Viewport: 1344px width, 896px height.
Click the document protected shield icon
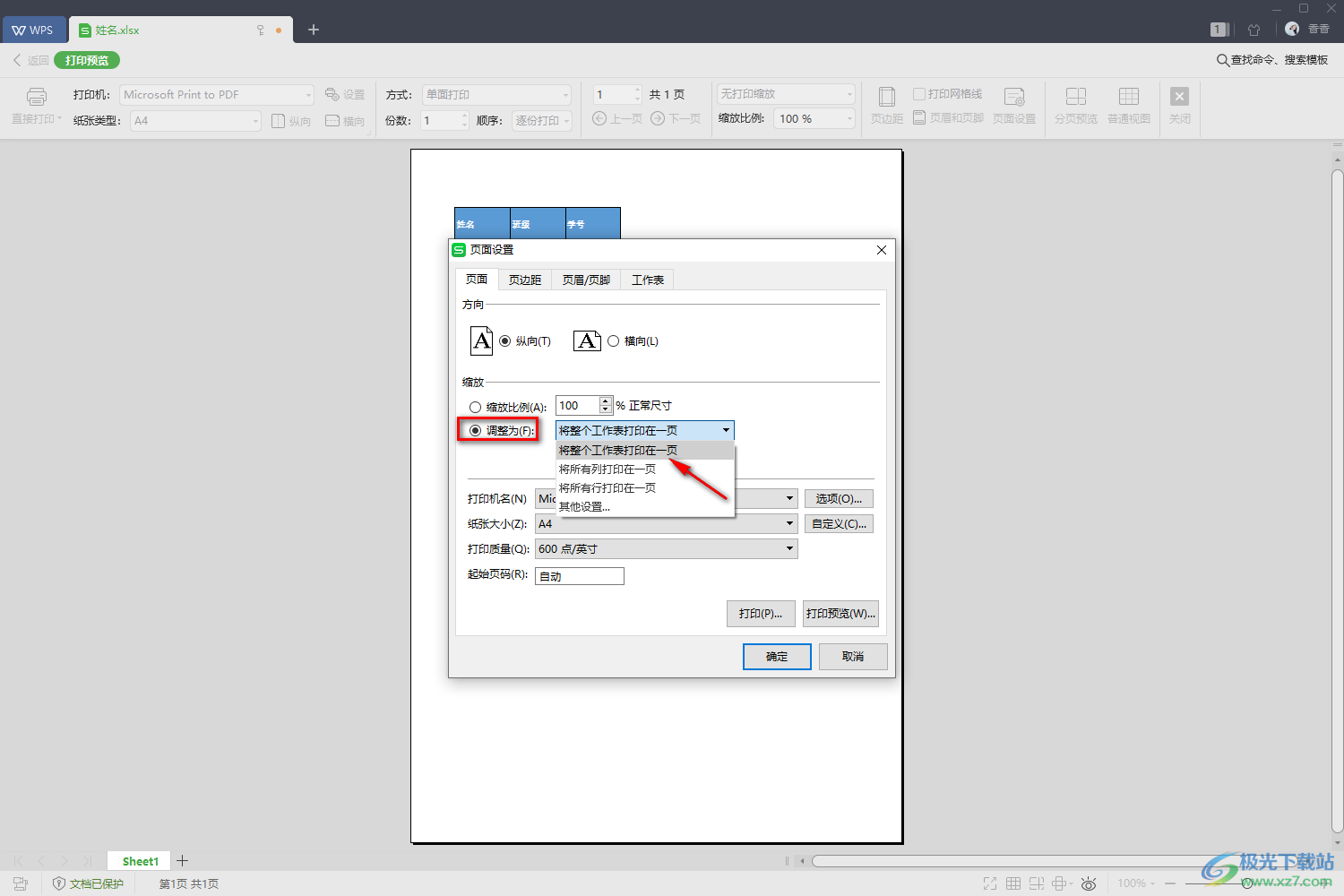click(x=59, y=883)
